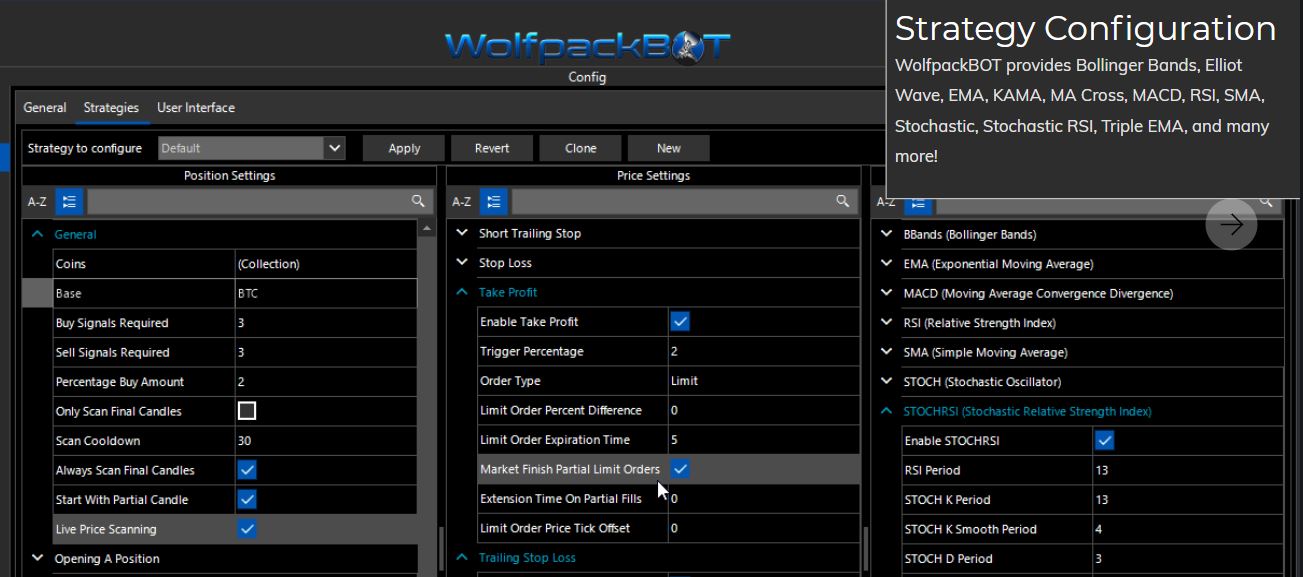The image size is (1303, 577).
Task: Uncheck Start With Partial Candle
Action: point(247,499)
